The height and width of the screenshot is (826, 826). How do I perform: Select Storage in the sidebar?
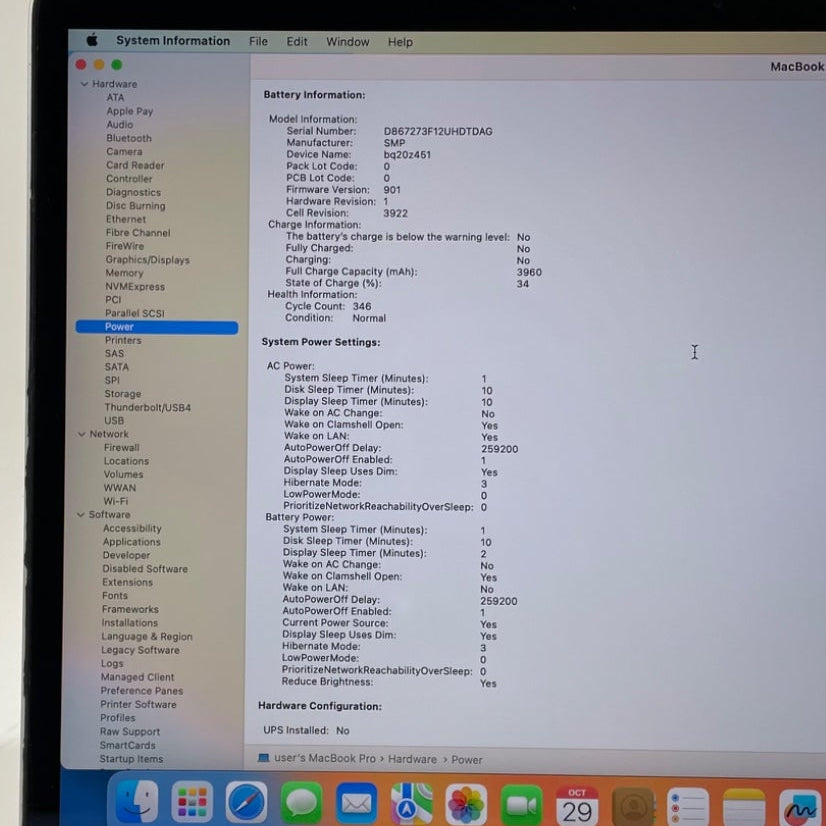(x=122, y=394)
